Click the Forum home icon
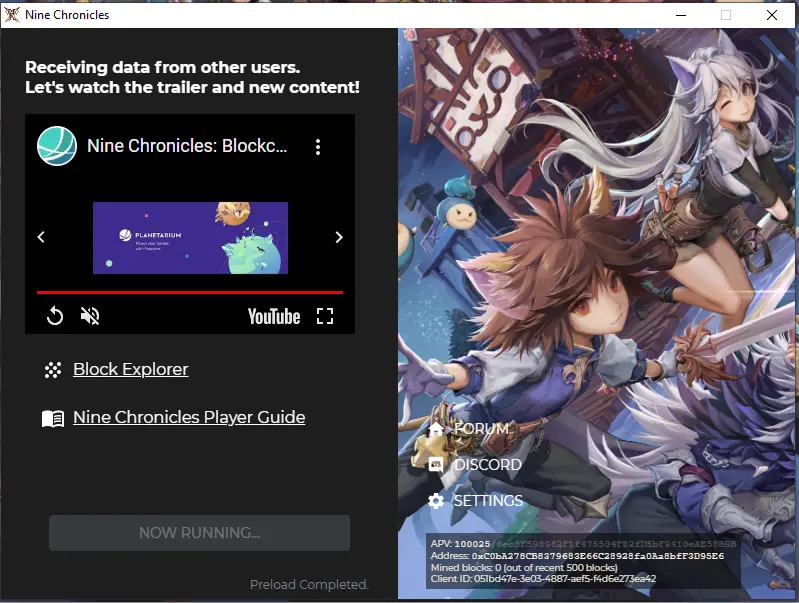 click(x=436, y=429)
